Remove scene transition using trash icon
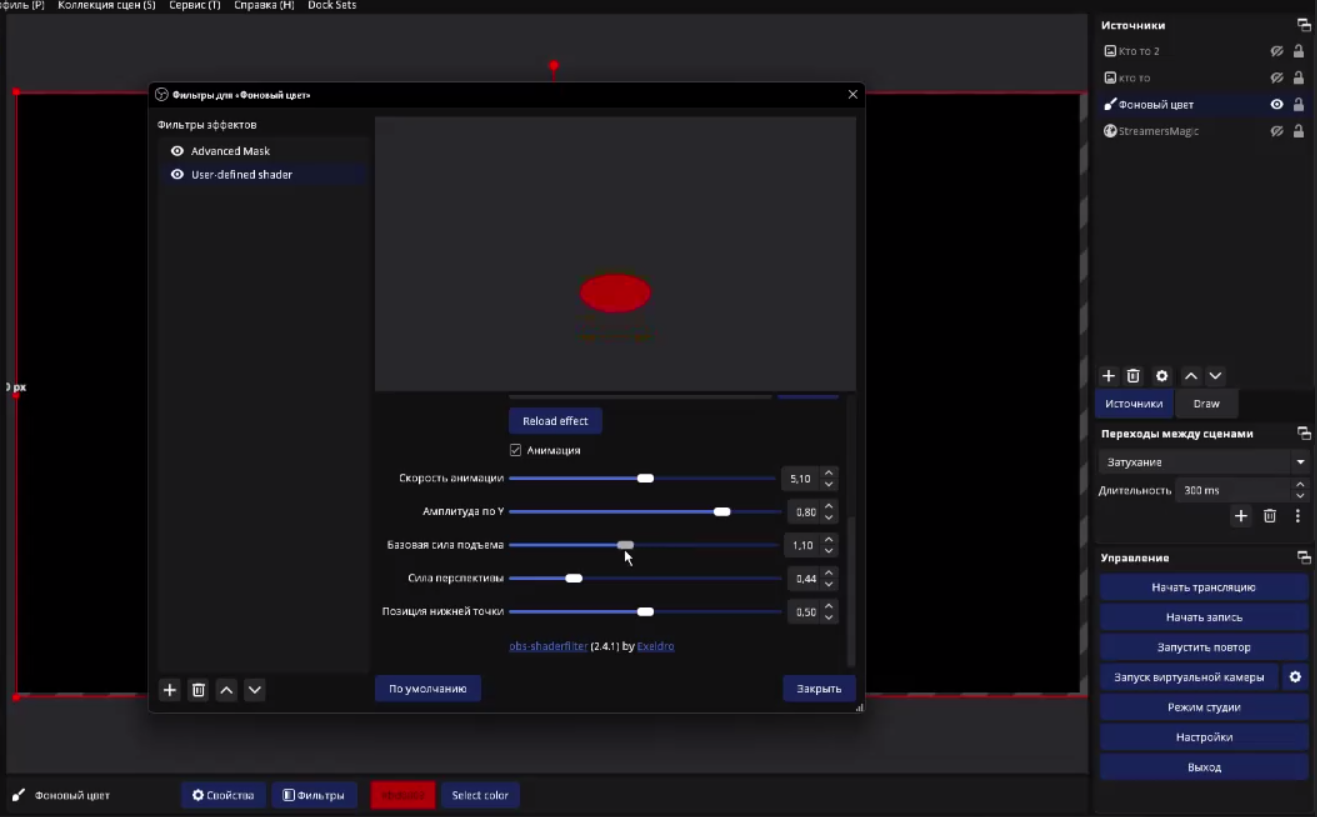The width and height of the screenshot is (1317, 817). click(x=1270, y=516)
